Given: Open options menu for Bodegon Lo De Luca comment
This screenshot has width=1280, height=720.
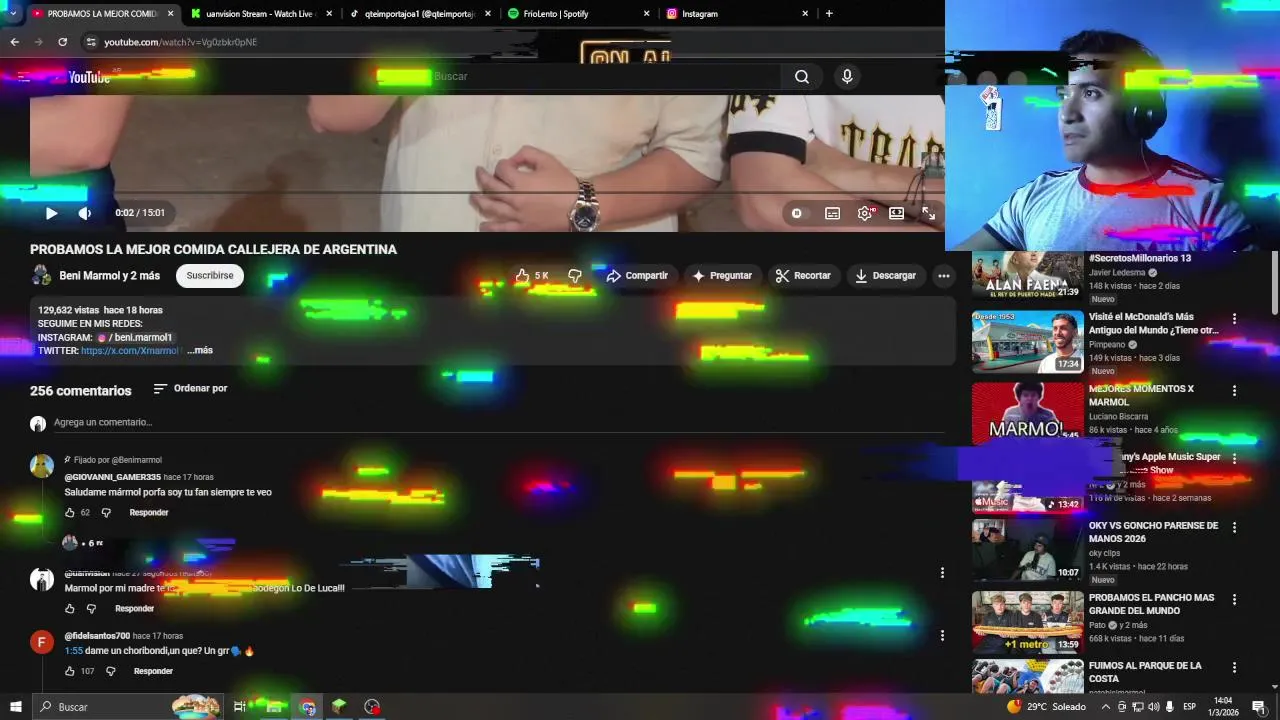Looking at the screenshot, I should [942, 573].
